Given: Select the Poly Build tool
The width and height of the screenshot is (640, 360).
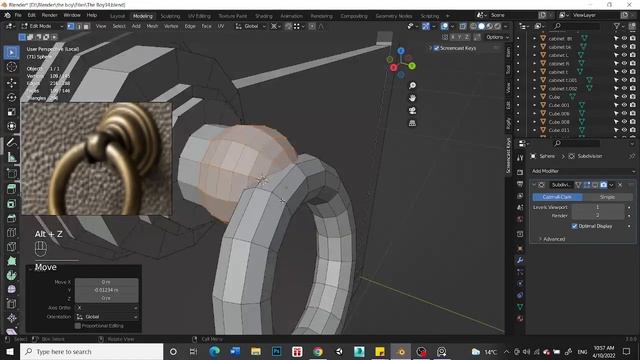Looking at the screenshot, I should (11, 261).
